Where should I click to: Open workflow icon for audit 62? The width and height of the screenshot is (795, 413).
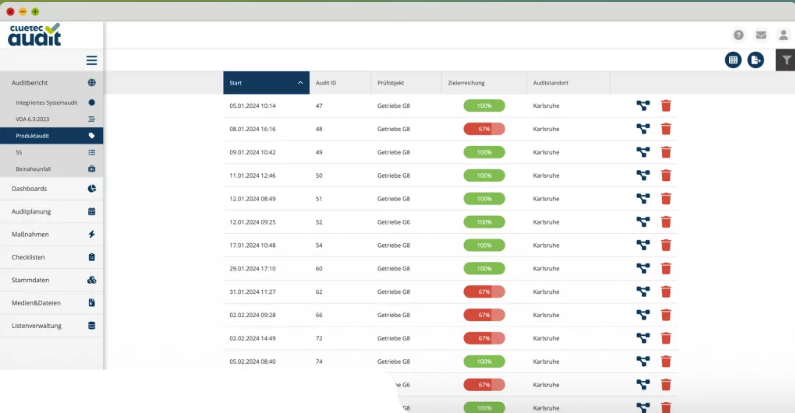643,292
